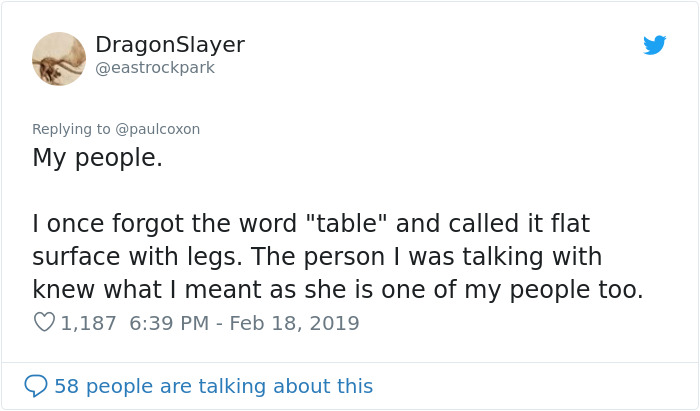Screen dimensions: 700x411
Task: Visit the @eastrockpark handle
Action: [x=154, y=68]
